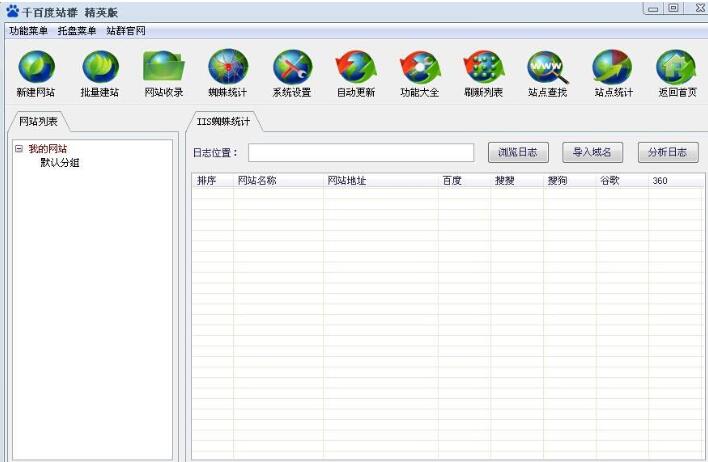Sort by the 排序 column header
Viewport: 708px width, 462px height.
[212, 181]
